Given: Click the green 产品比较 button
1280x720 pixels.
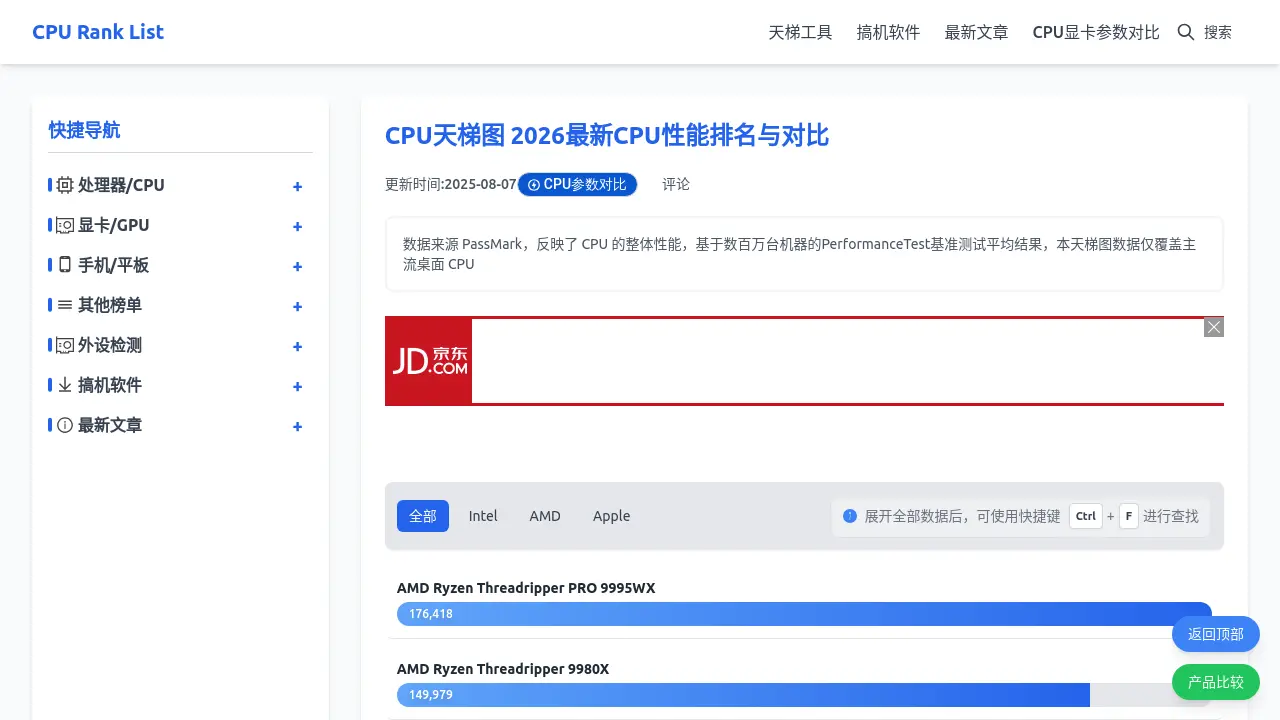Looking at the screenshot, I should click(1216, 682).
